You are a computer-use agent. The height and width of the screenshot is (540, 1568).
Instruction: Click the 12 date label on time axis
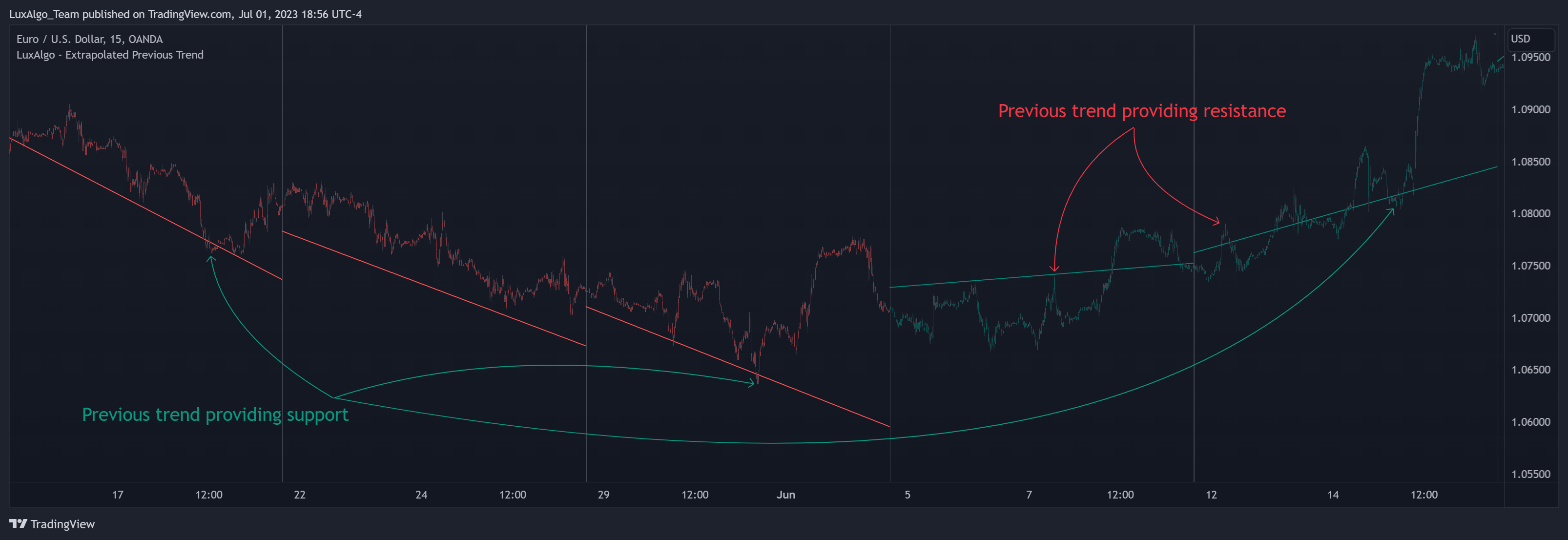click(x=1211, y=495)
